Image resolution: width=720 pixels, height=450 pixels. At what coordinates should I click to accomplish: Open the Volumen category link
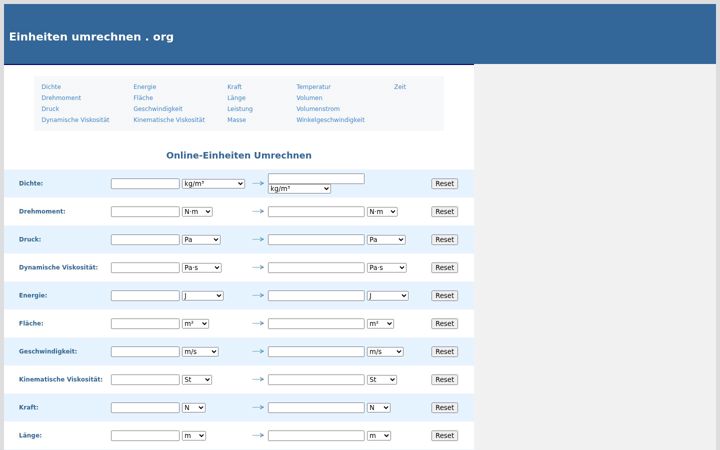pos(309,98)
